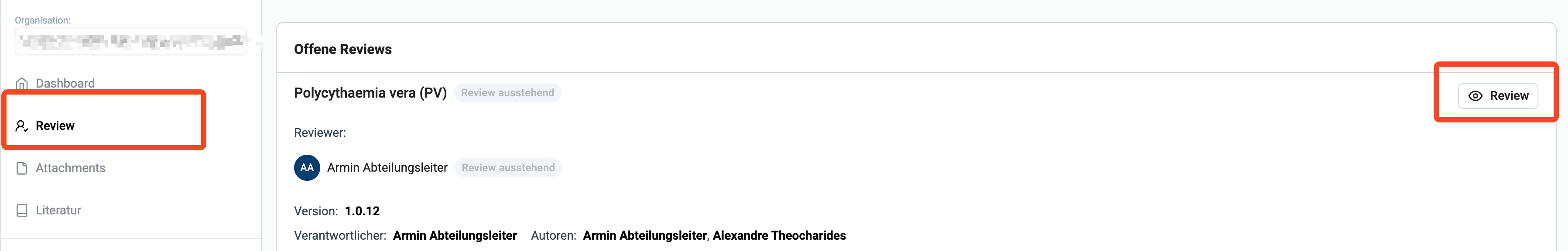
Task: Open the Polycythaemia vera (PV) title
Action: click(370, 93)
